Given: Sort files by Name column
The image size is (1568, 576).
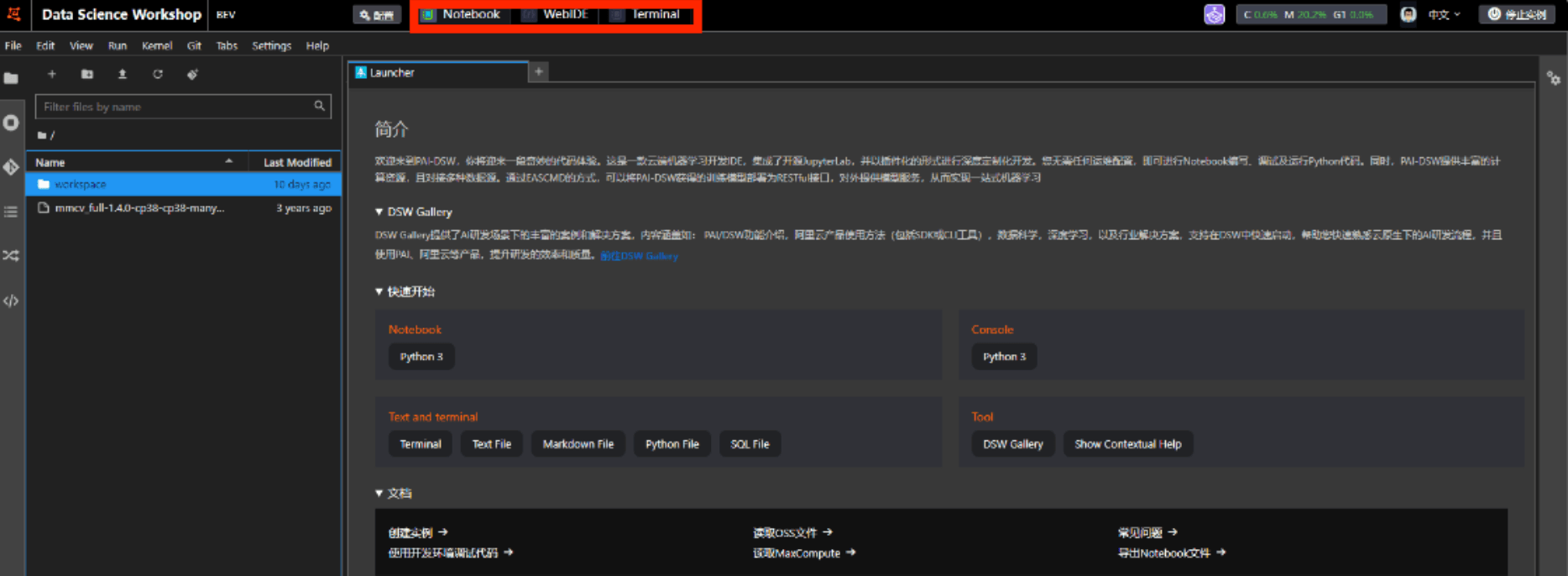Looking at the screenshot, I should point(137,162).
